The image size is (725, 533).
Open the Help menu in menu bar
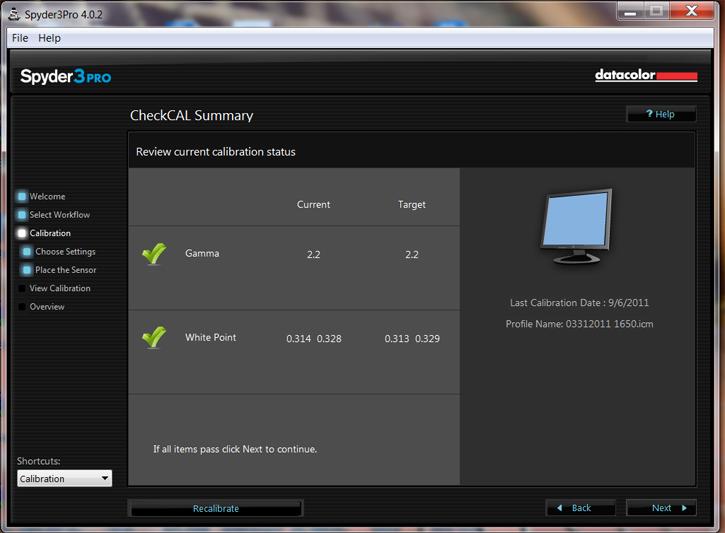coord(49,38)
